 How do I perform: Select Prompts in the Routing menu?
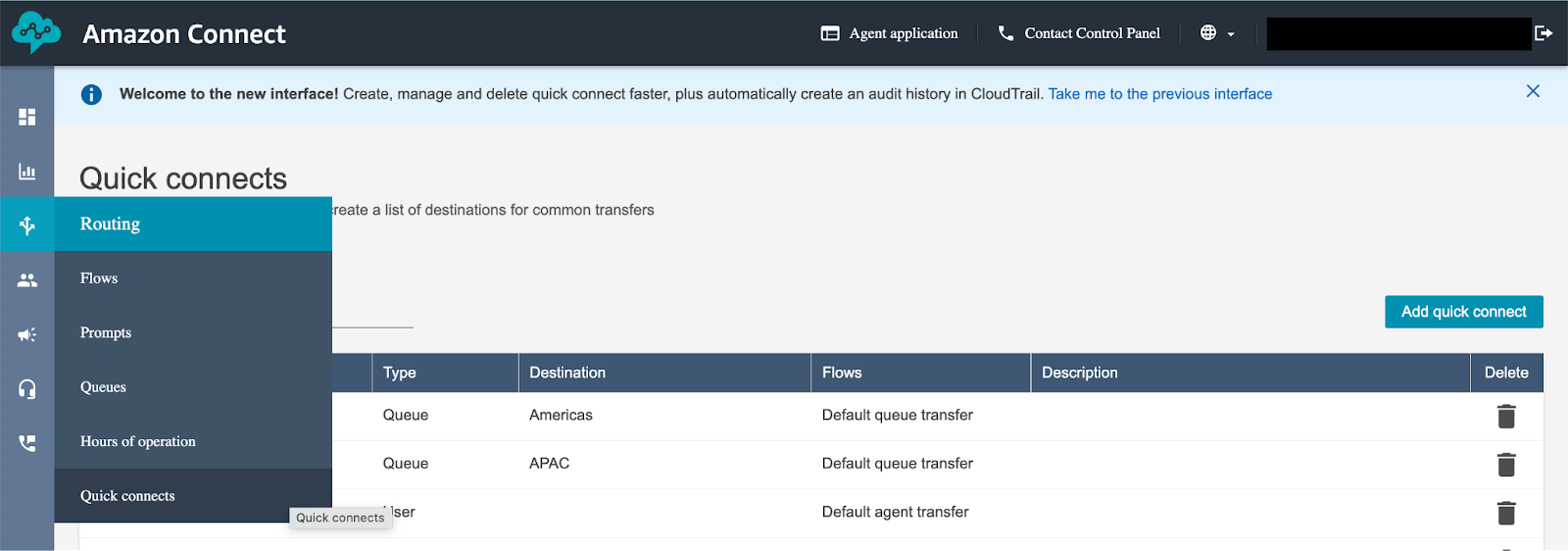[106, 333]
